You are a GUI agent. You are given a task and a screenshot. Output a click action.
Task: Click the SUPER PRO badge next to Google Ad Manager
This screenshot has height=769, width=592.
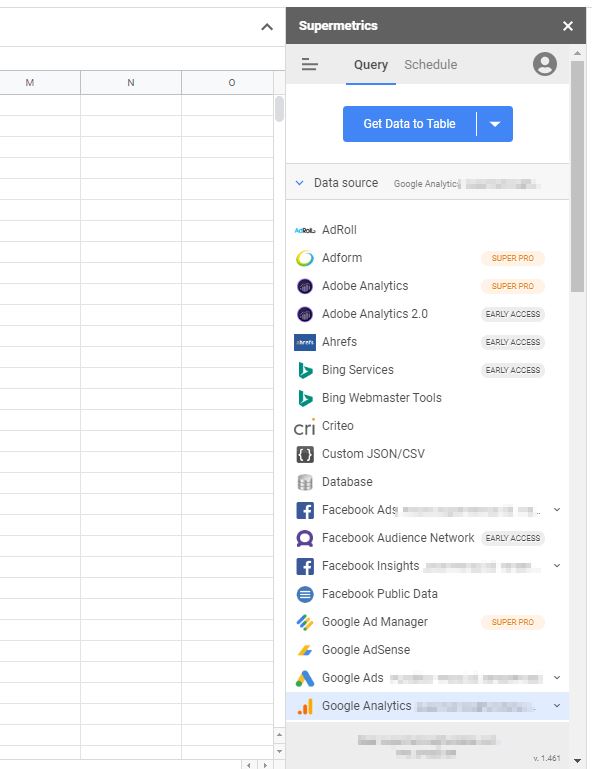tap(513, 622)
